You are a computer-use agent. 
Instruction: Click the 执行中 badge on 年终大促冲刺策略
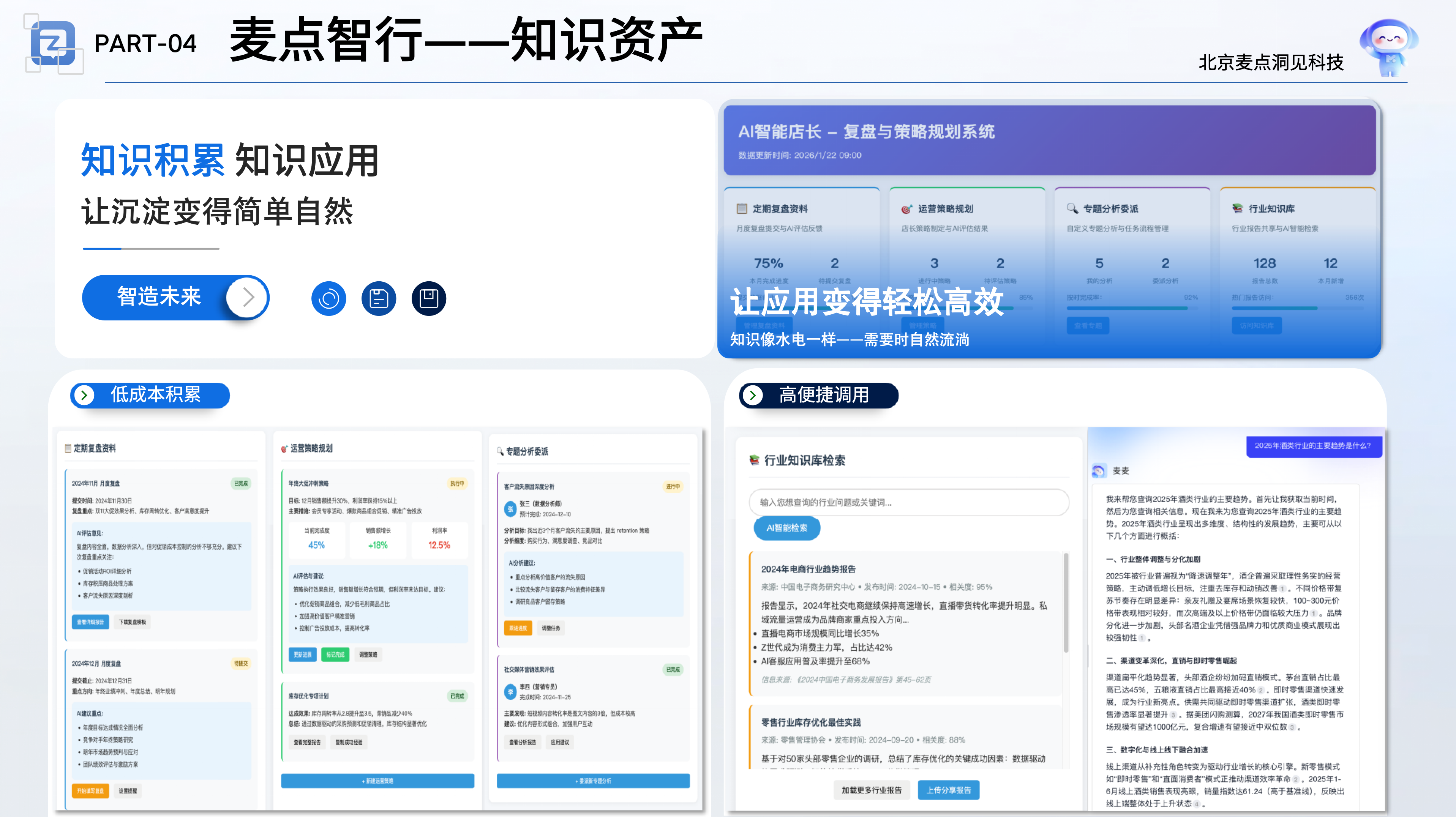(457, 483)
